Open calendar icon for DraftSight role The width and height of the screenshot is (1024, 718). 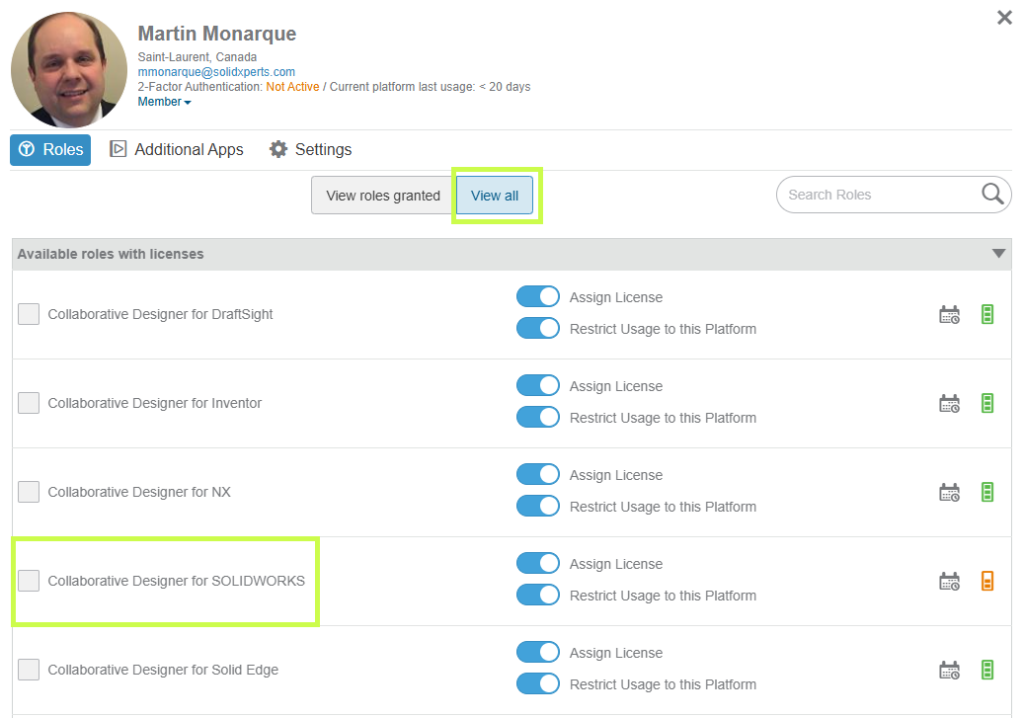pyautogui.click(x=949, y=315)
